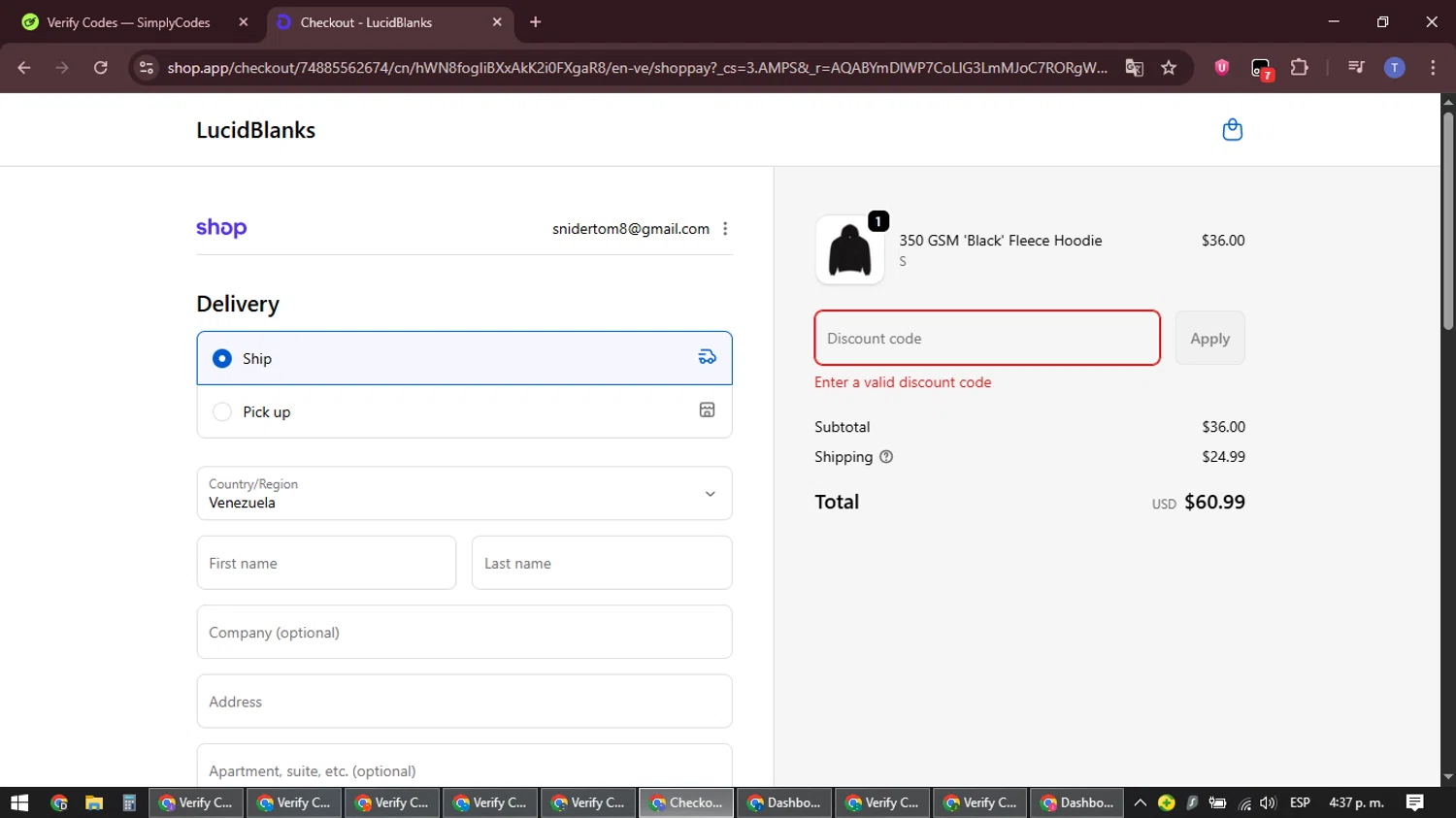Open the Extensions puzzle menu
This screenshot has height=818, width=1456.
(x=1300, y=67)
